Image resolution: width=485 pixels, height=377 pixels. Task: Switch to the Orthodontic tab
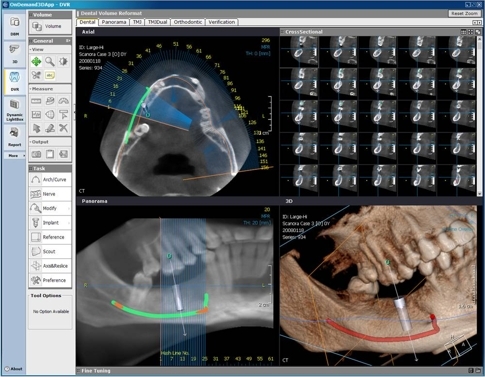pyautogui.click(x=188, y=22)
